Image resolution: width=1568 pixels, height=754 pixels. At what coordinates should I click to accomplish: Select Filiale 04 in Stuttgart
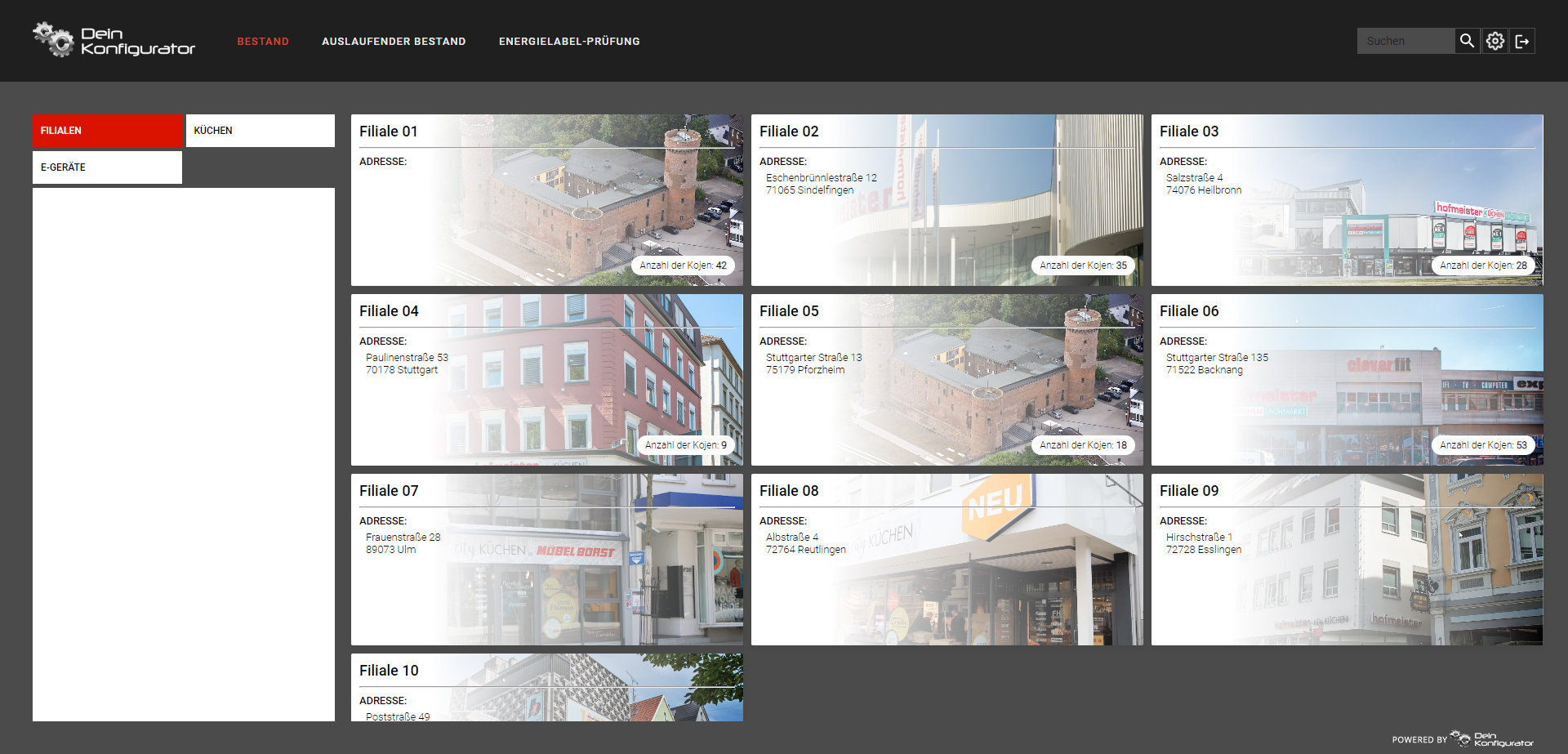pyautogui.click(x=546, y=380)
